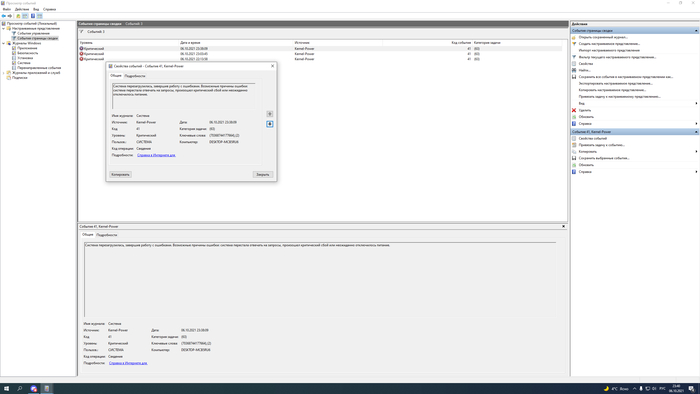Select События страницы сводки in the tree

(x=38, y=38)
